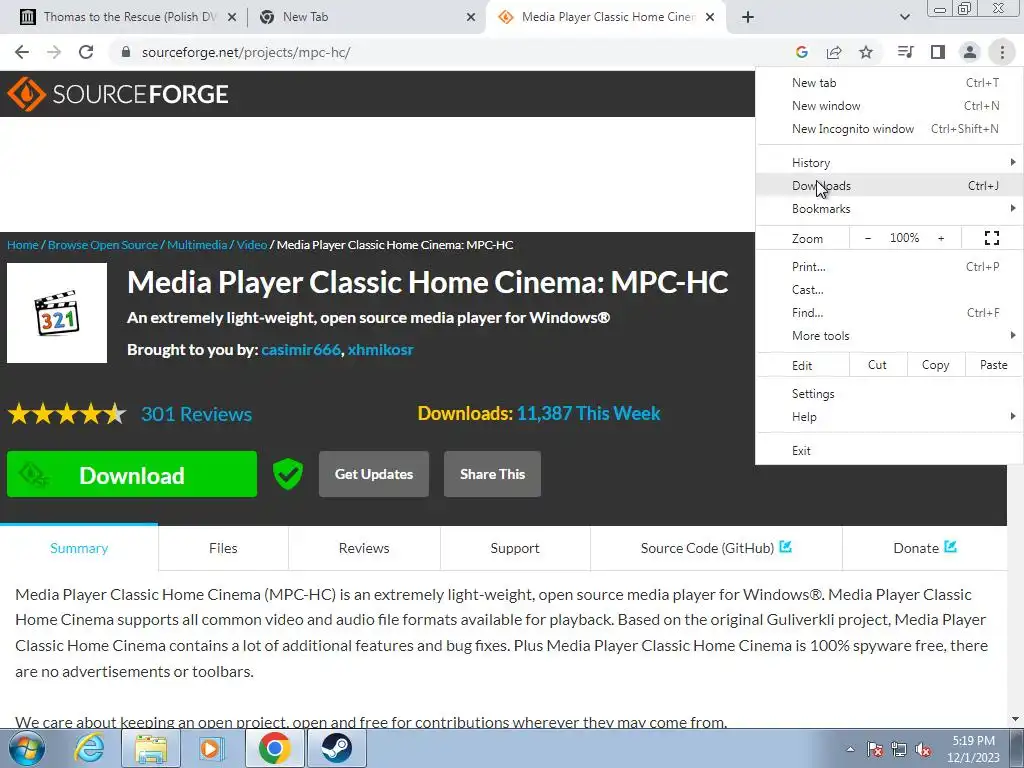Image resolution: width=1024 pixels, height=768 pixels.
Task: Open the casimir666 author link
Action: click(301, 349)
